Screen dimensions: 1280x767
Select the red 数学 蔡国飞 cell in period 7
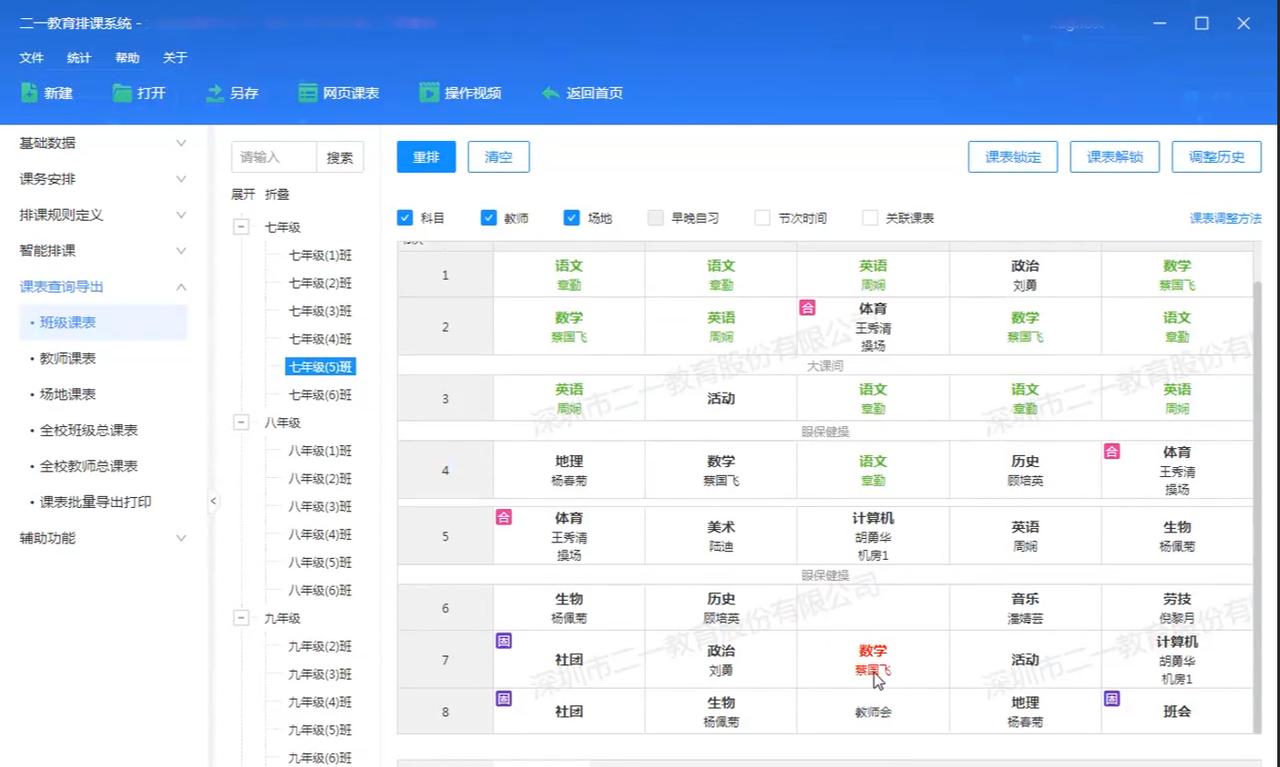873,660
